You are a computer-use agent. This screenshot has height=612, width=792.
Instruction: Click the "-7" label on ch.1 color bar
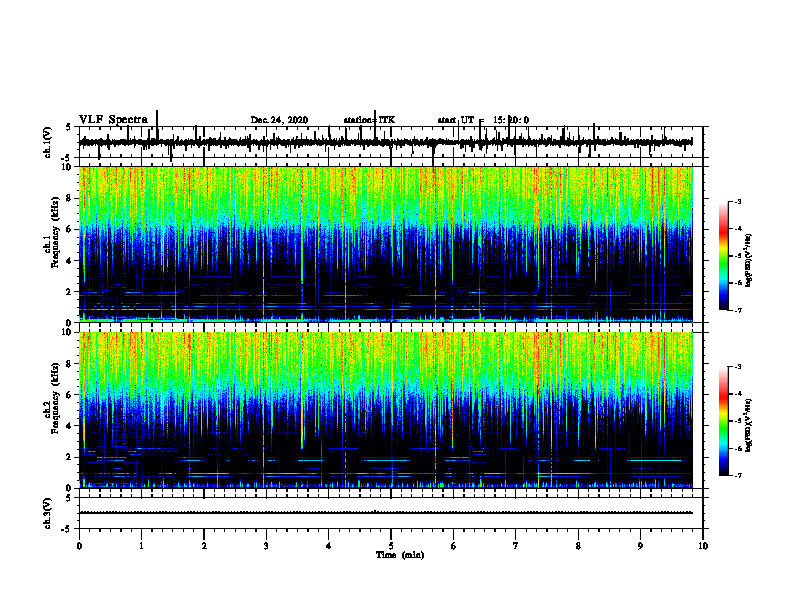[737, 310]
